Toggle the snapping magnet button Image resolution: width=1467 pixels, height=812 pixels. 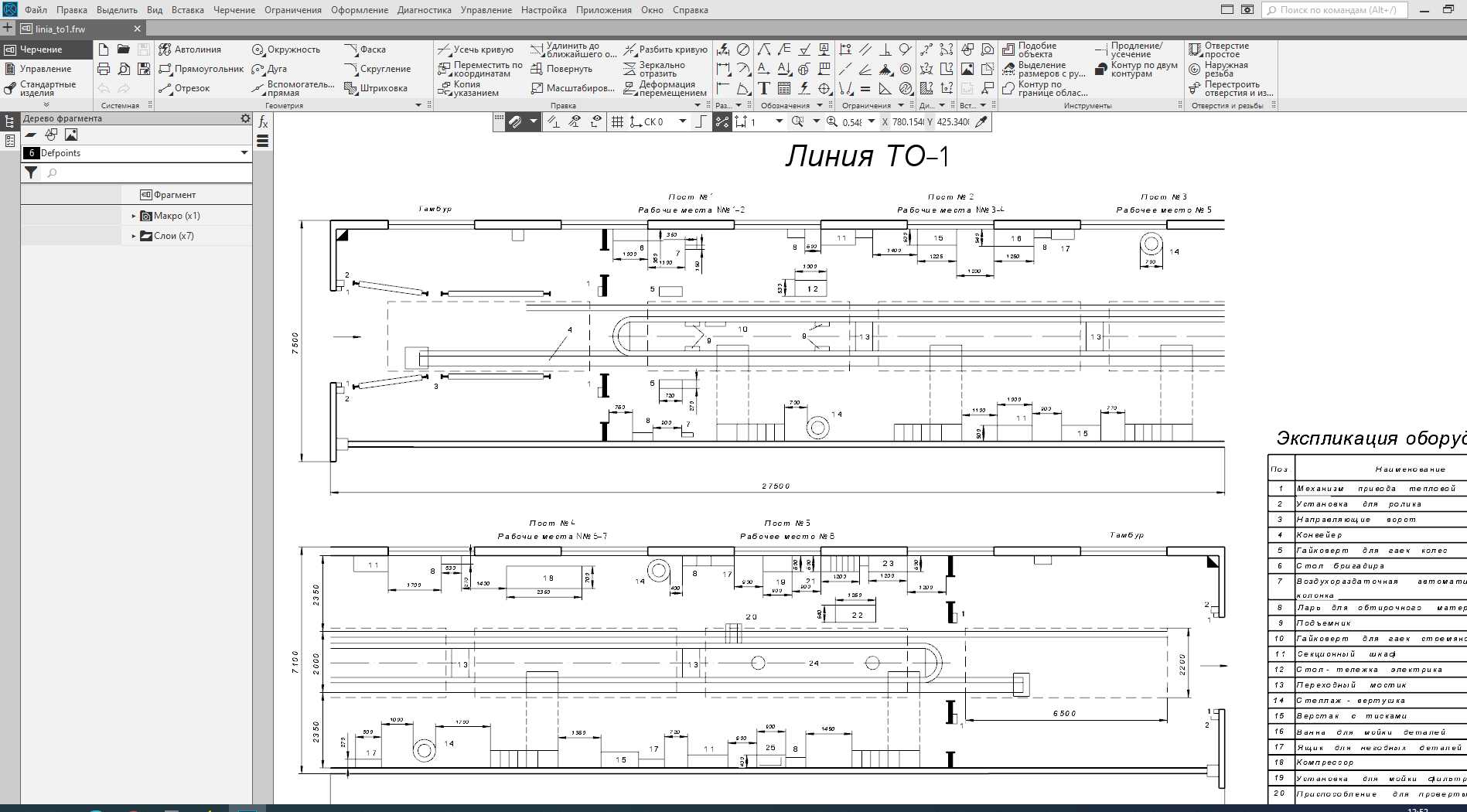pos(515,121)
